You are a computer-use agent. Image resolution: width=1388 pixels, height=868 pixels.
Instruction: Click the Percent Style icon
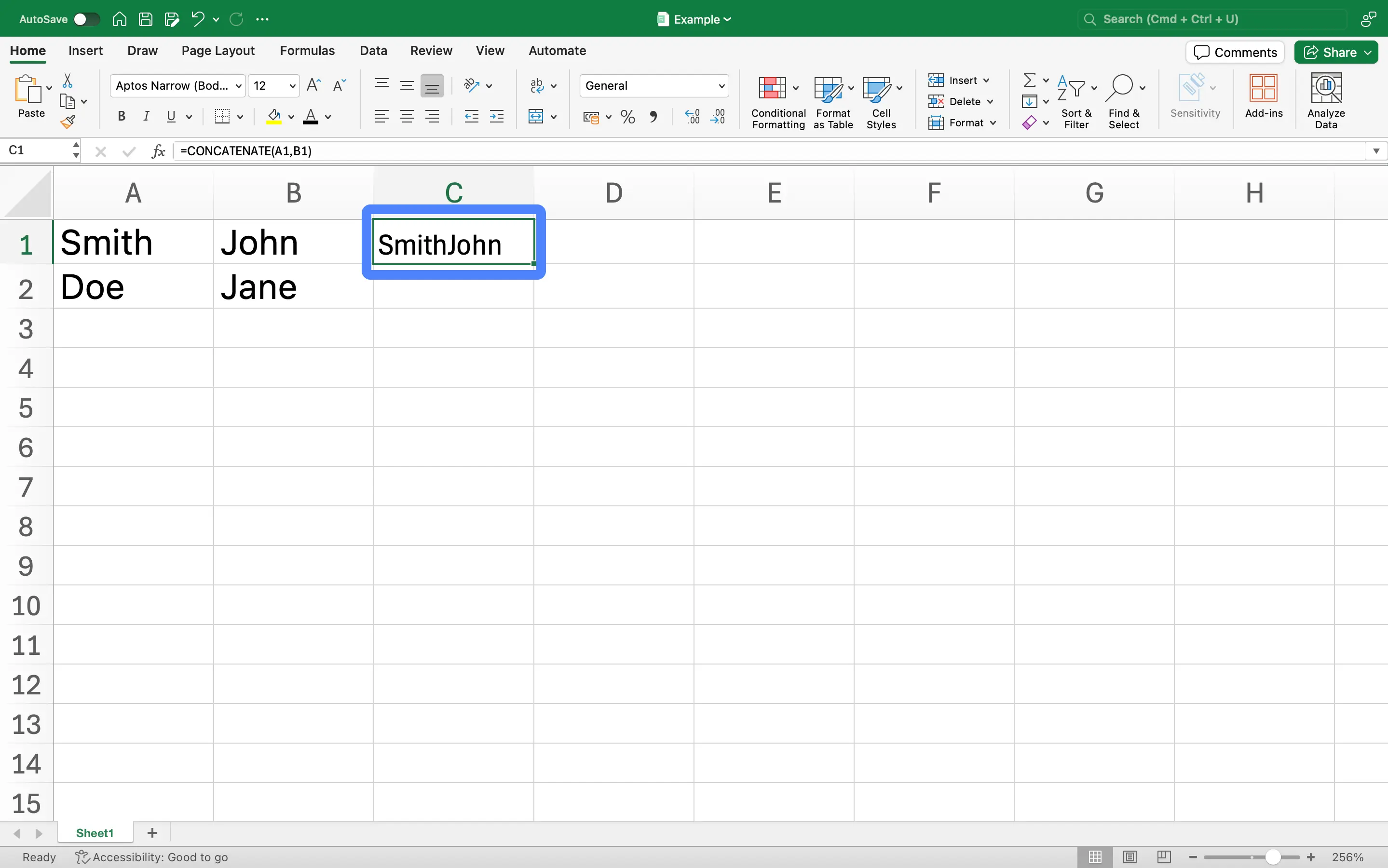coord(628,117)
